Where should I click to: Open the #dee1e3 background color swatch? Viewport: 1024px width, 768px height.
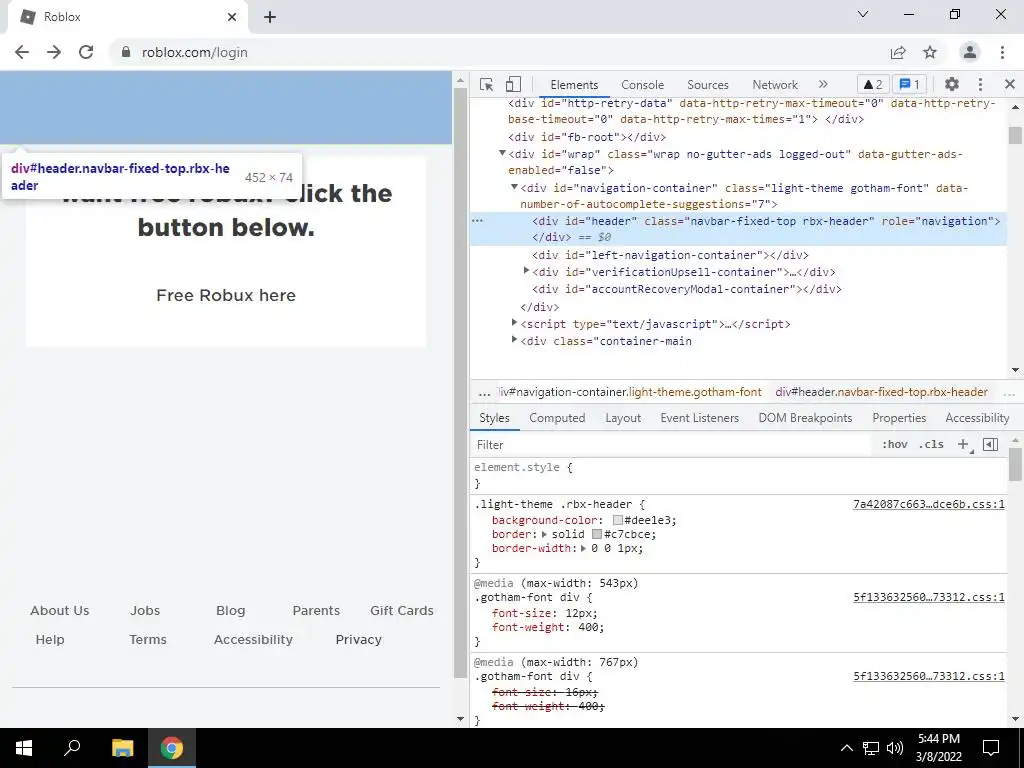[617, 520]
